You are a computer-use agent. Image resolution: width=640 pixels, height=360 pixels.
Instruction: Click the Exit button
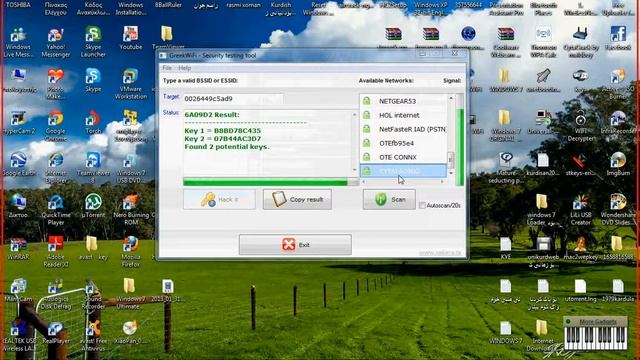tap(295, 244)
